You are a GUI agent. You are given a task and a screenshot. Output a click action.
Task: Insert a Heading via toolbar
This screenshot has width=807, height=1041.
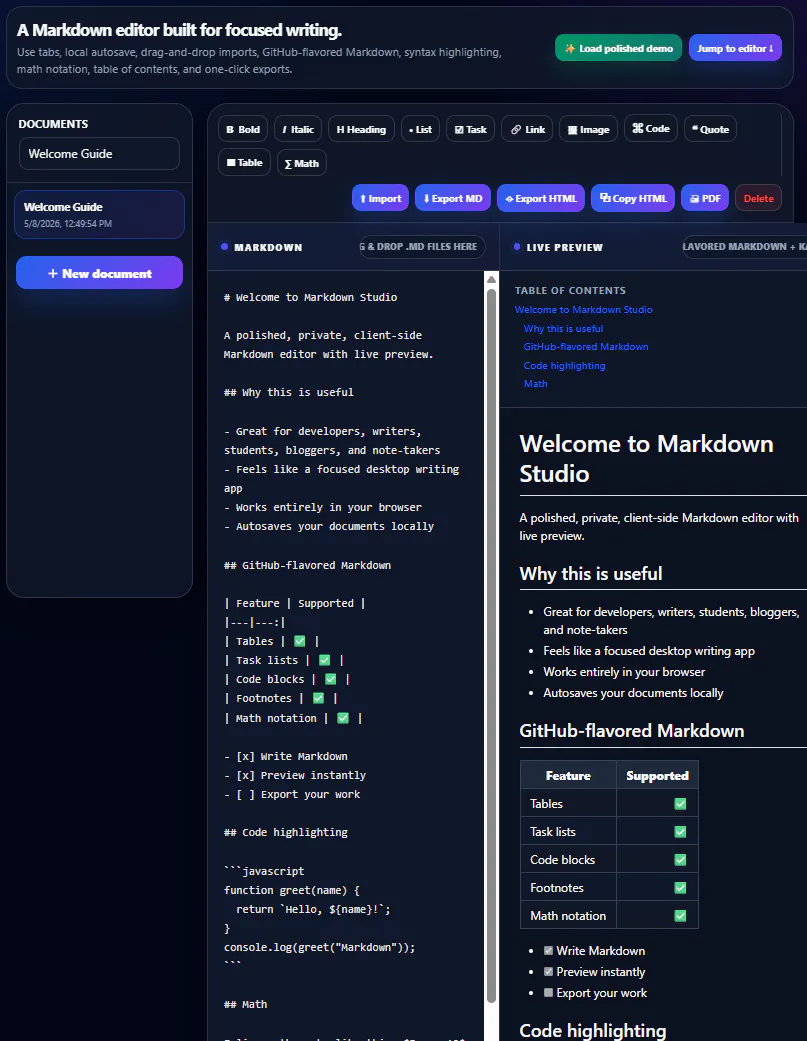(x=361, y=129)
